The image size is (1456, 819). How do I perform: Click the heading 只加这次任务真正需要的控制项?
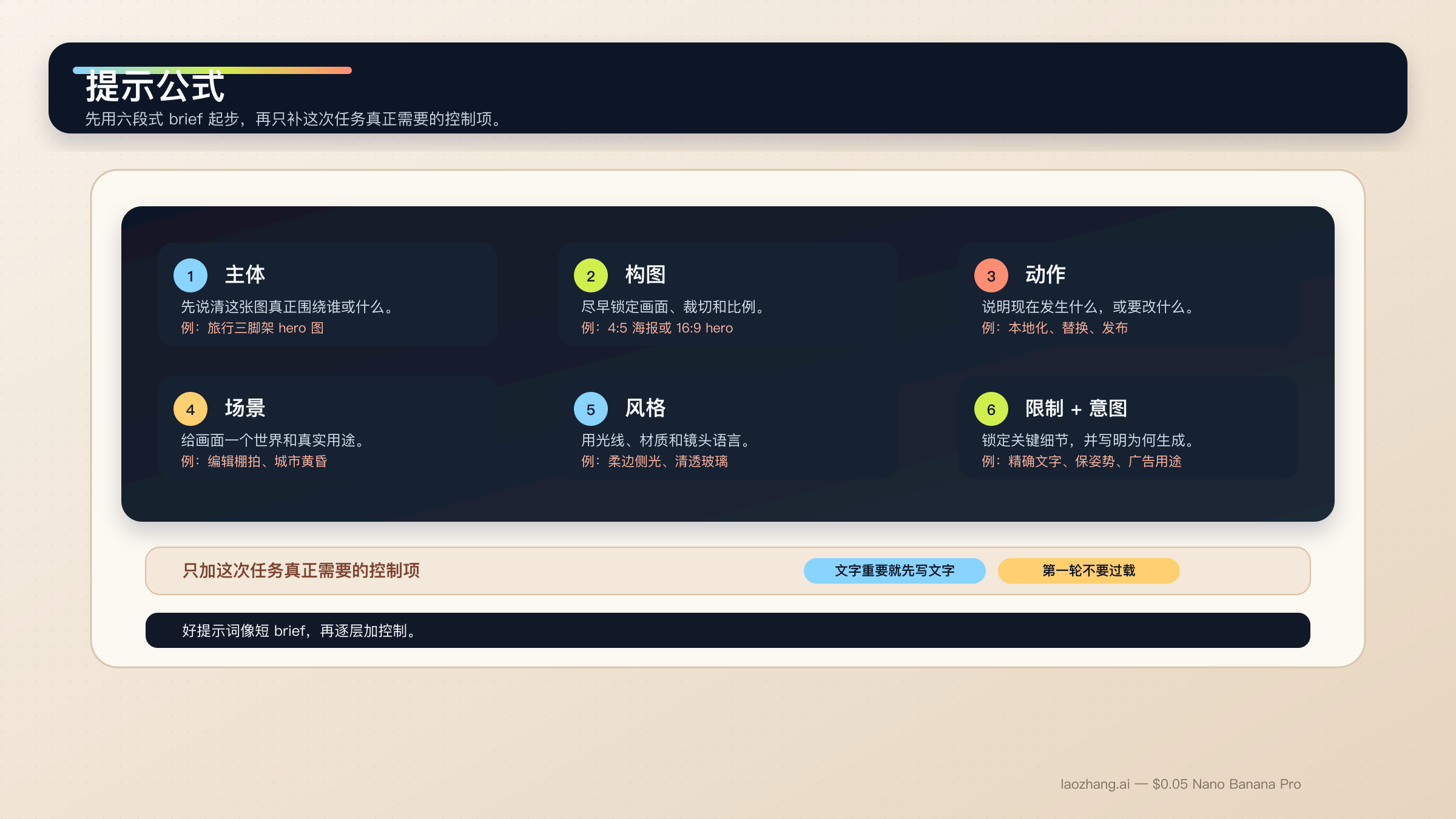[x=301, y=570]
